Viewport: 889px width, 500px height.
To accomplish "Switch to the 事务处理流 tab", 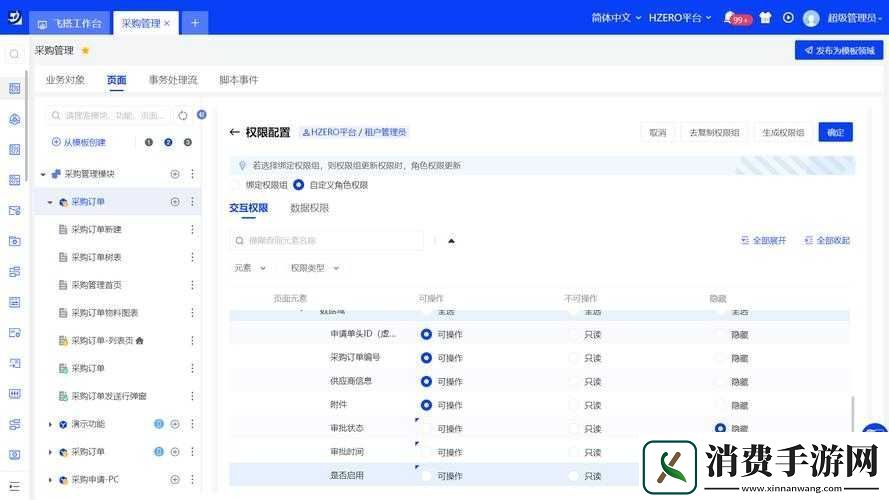I will pyautogui.click(x=173, y=80).
